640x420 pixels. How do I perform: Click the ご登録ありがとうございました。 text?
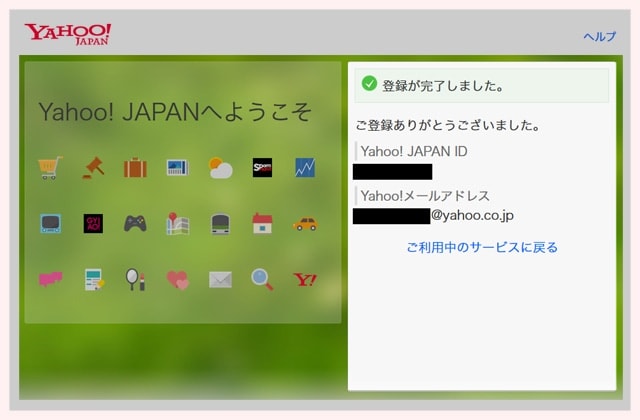(449, 125)
